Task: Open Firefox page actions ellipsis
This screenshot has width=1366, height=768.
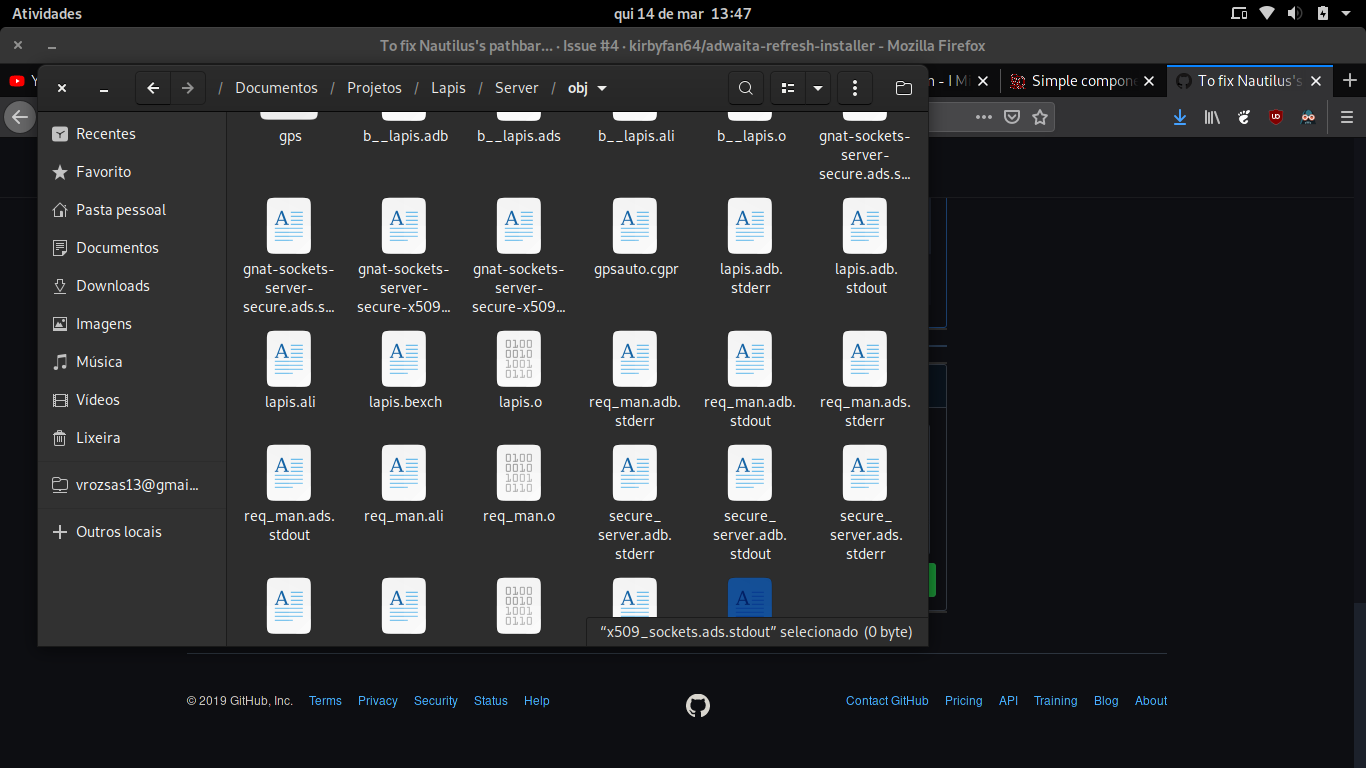Action: pos(984,117)
